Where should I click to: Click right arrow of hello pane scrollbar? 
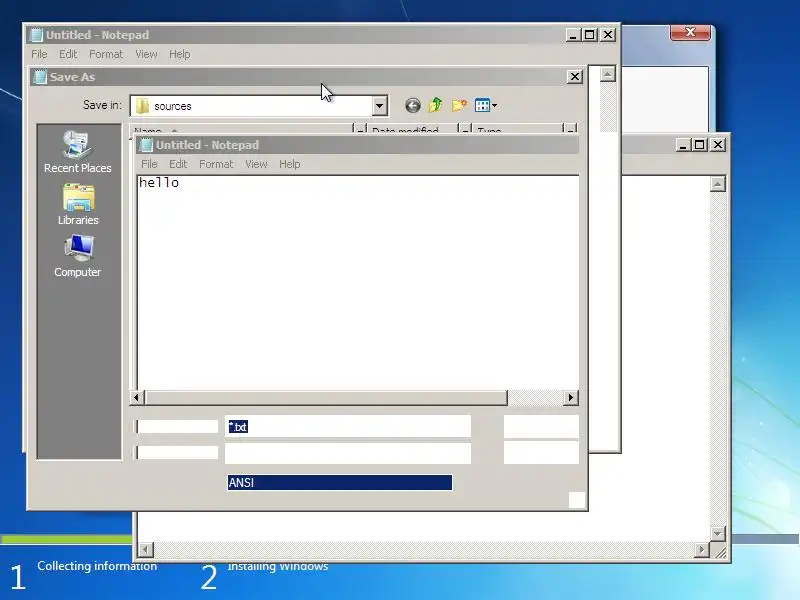coord(571,397)
